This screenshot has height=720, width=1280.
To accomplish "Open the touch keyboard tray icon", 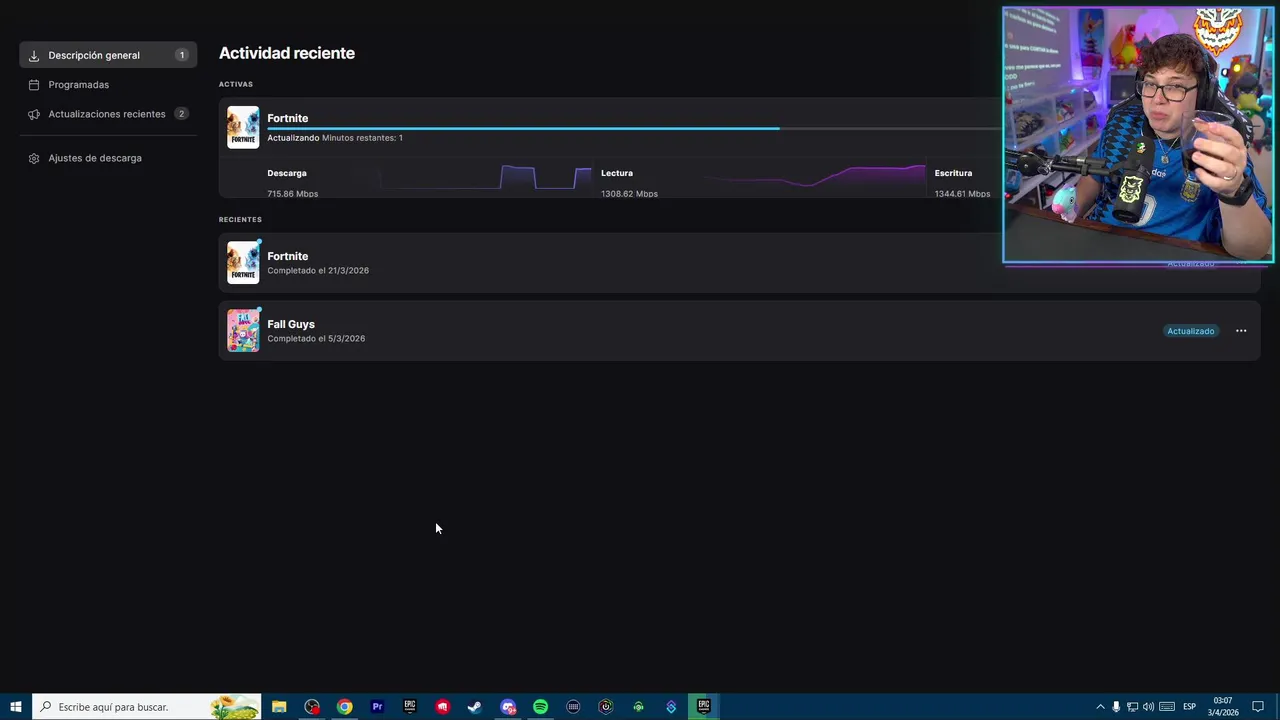I will tap(1167, 707).
